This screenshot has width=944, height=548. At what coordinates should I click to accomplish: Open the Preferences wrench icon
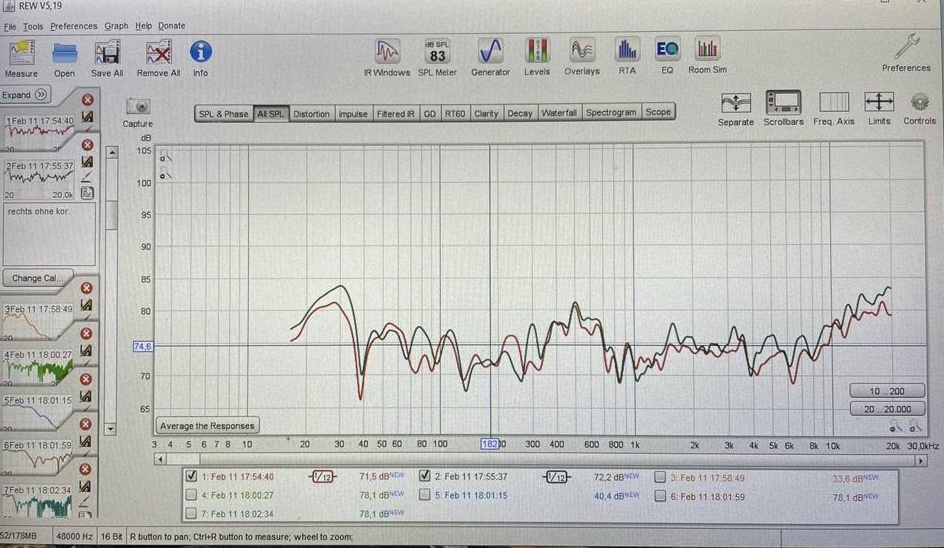(x=906, y=50)
